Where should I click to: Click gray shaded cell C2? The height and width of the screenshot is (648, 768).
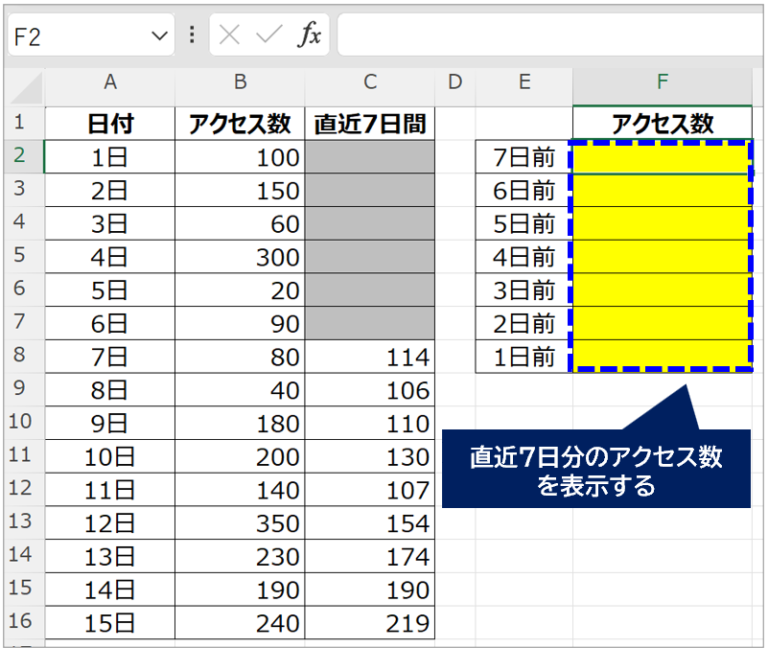point(370,157)
